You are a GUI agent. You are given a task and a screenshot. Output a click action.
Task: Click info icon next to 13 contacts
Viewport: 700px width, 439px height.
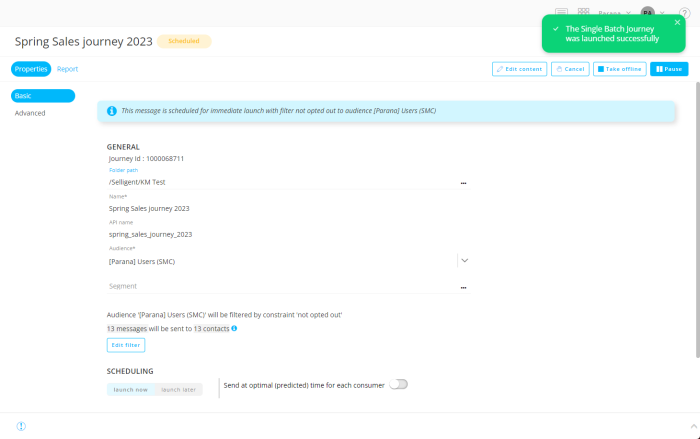(x=234, y=328)
